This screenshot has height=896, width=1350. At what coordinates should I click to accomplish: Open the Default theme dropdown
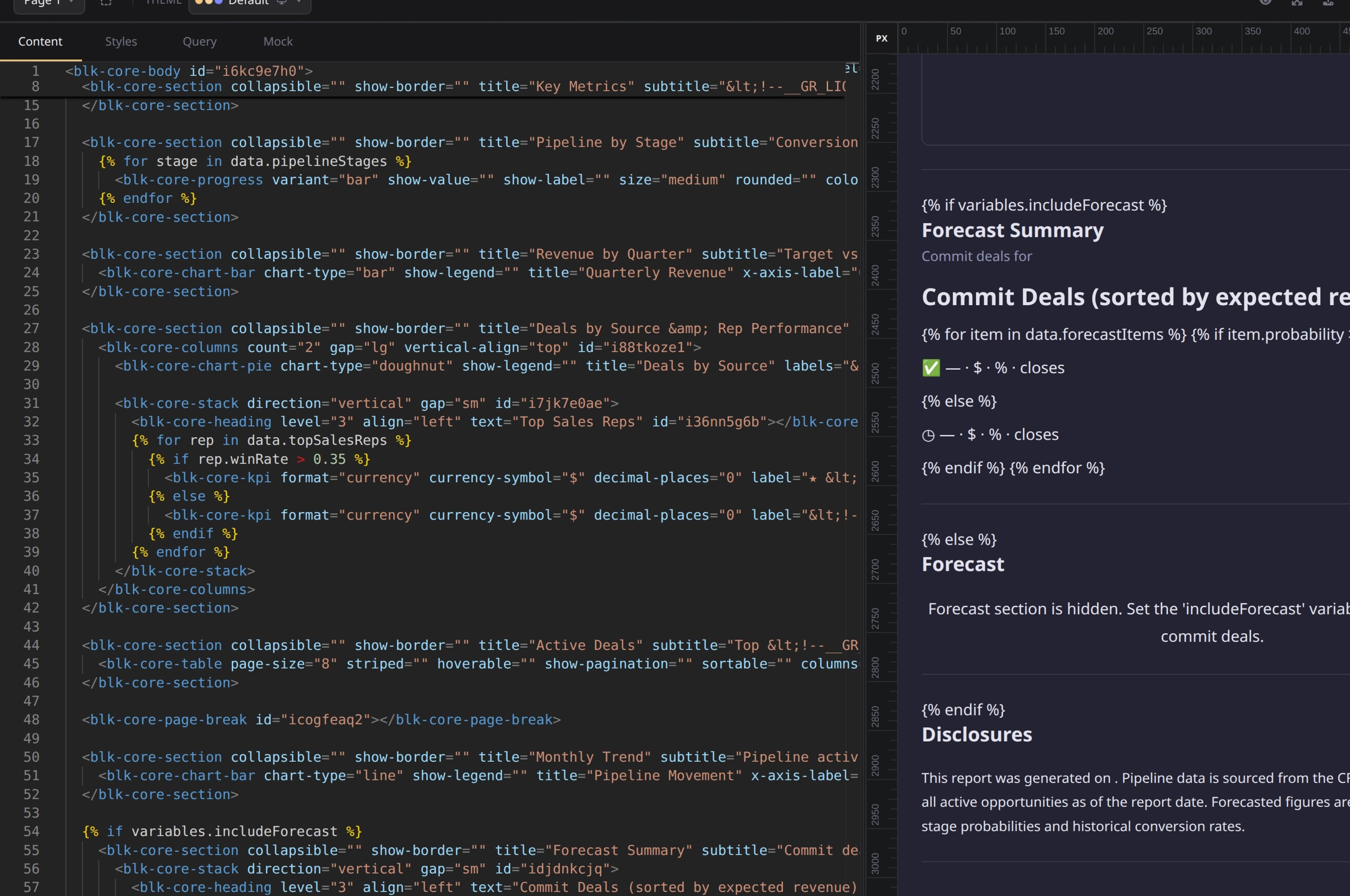pos(250,4)
